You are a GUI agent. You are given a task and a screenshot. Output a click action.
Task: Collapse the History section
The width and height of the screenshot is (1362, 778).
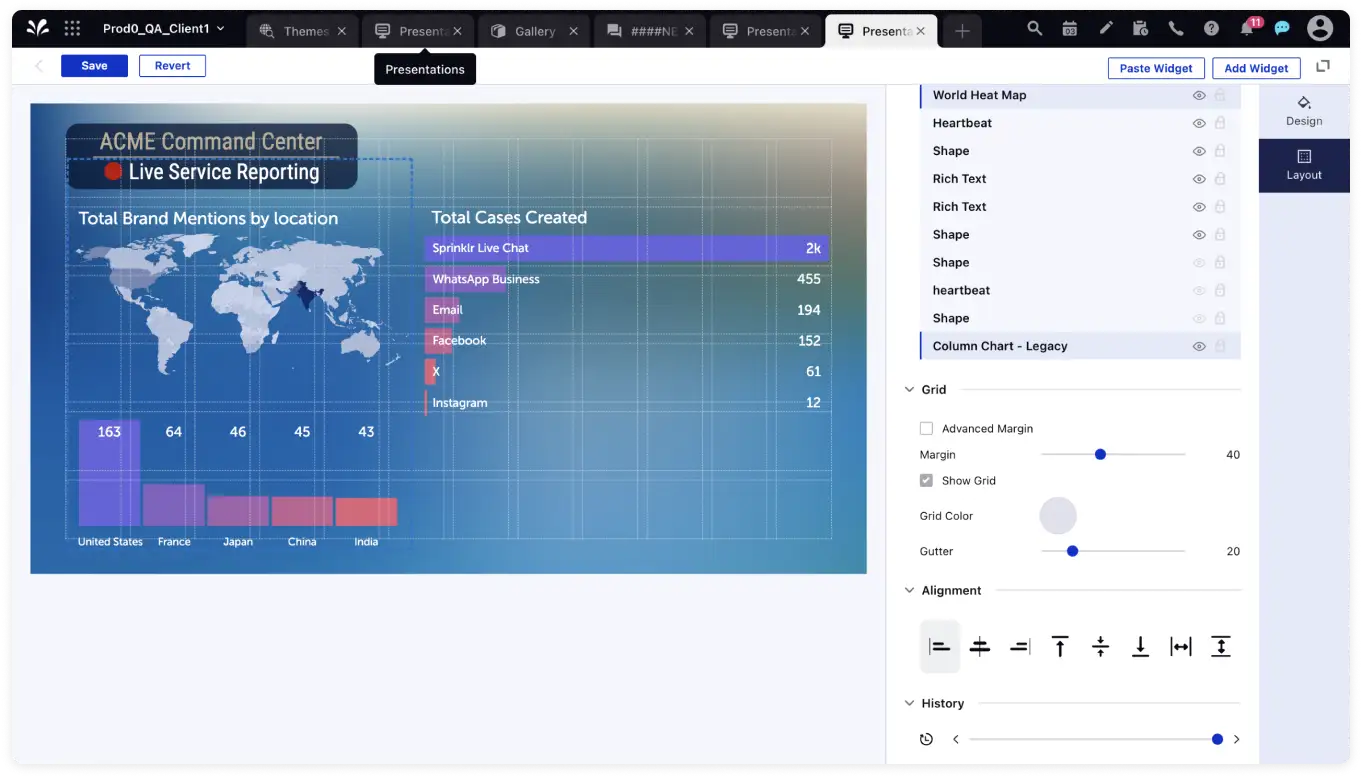pos(910,703)
